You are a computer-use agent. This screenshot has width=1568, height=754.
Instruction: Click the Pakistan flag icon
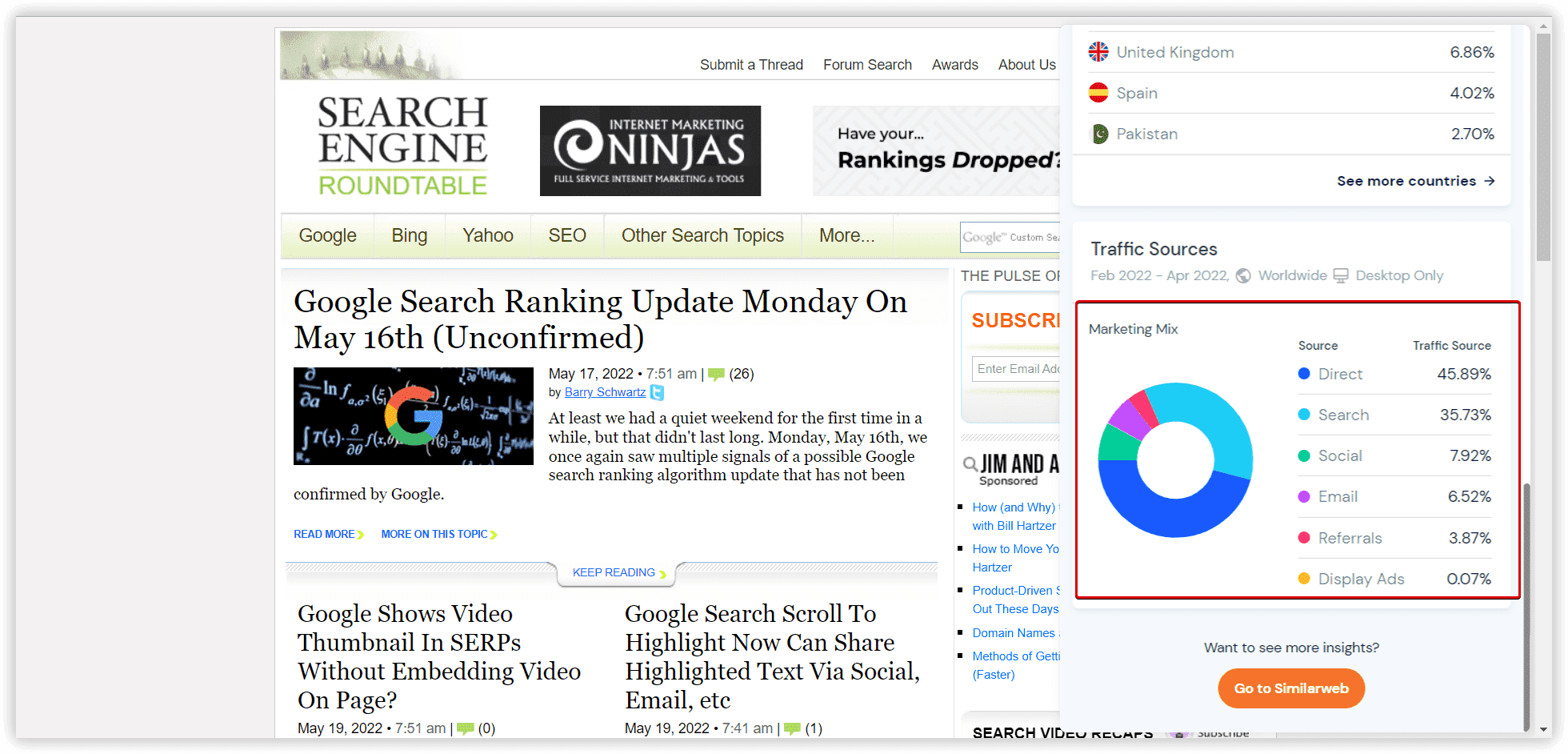point(1100,134)
